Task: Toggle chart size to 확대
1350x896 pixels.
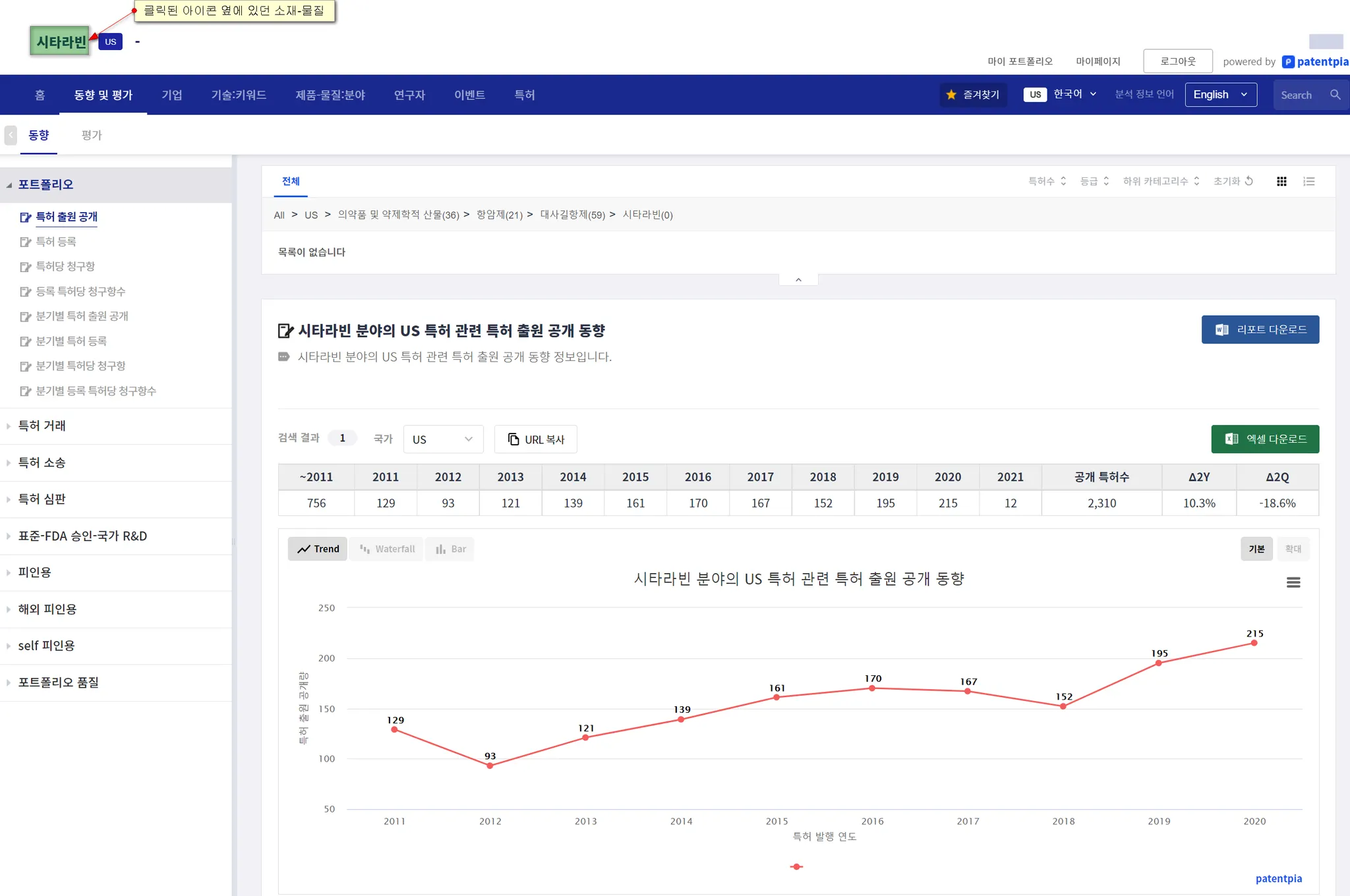Action: (1293, 549)
